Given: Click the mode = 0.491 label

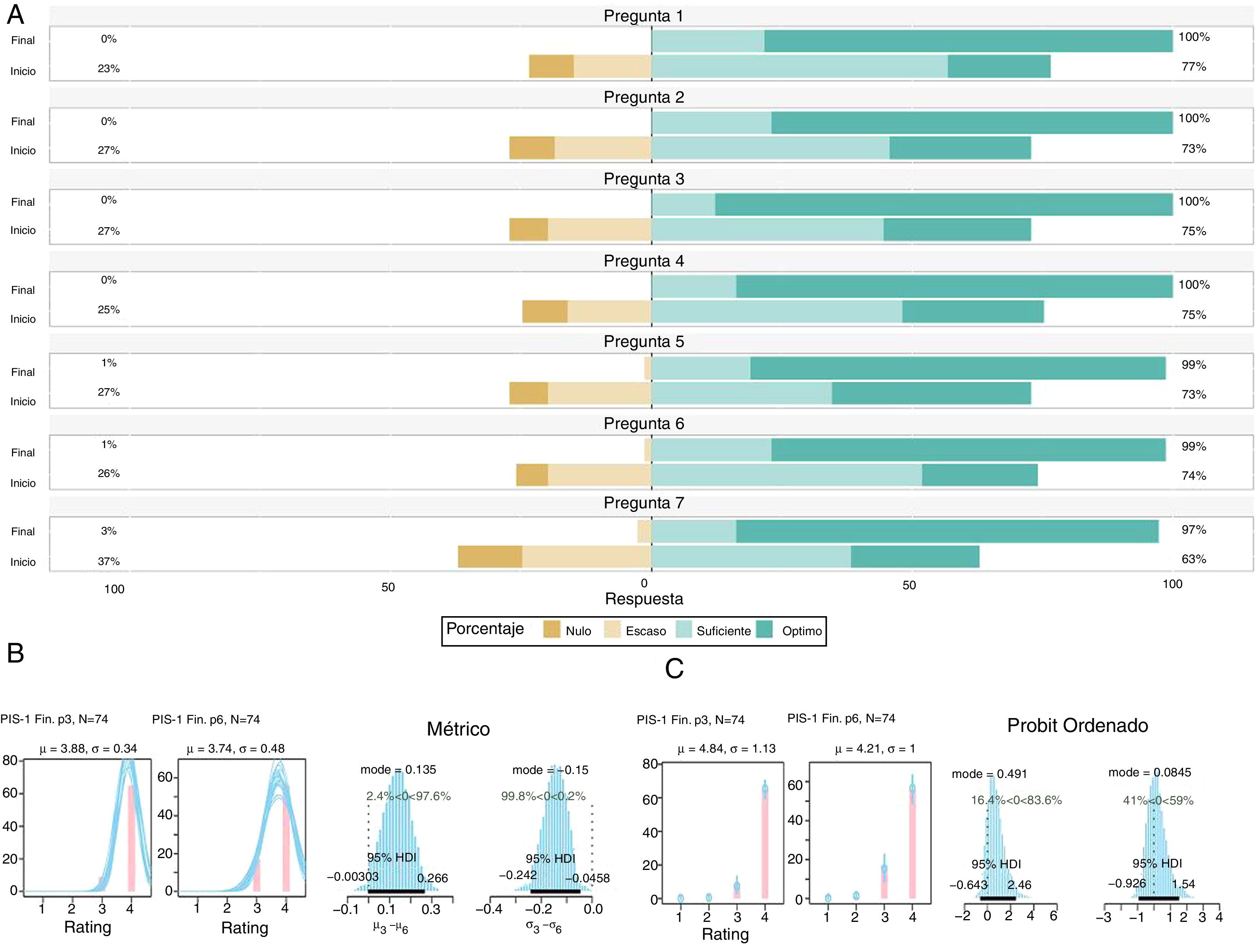Looking at the screenshot, I should (989, 774).
